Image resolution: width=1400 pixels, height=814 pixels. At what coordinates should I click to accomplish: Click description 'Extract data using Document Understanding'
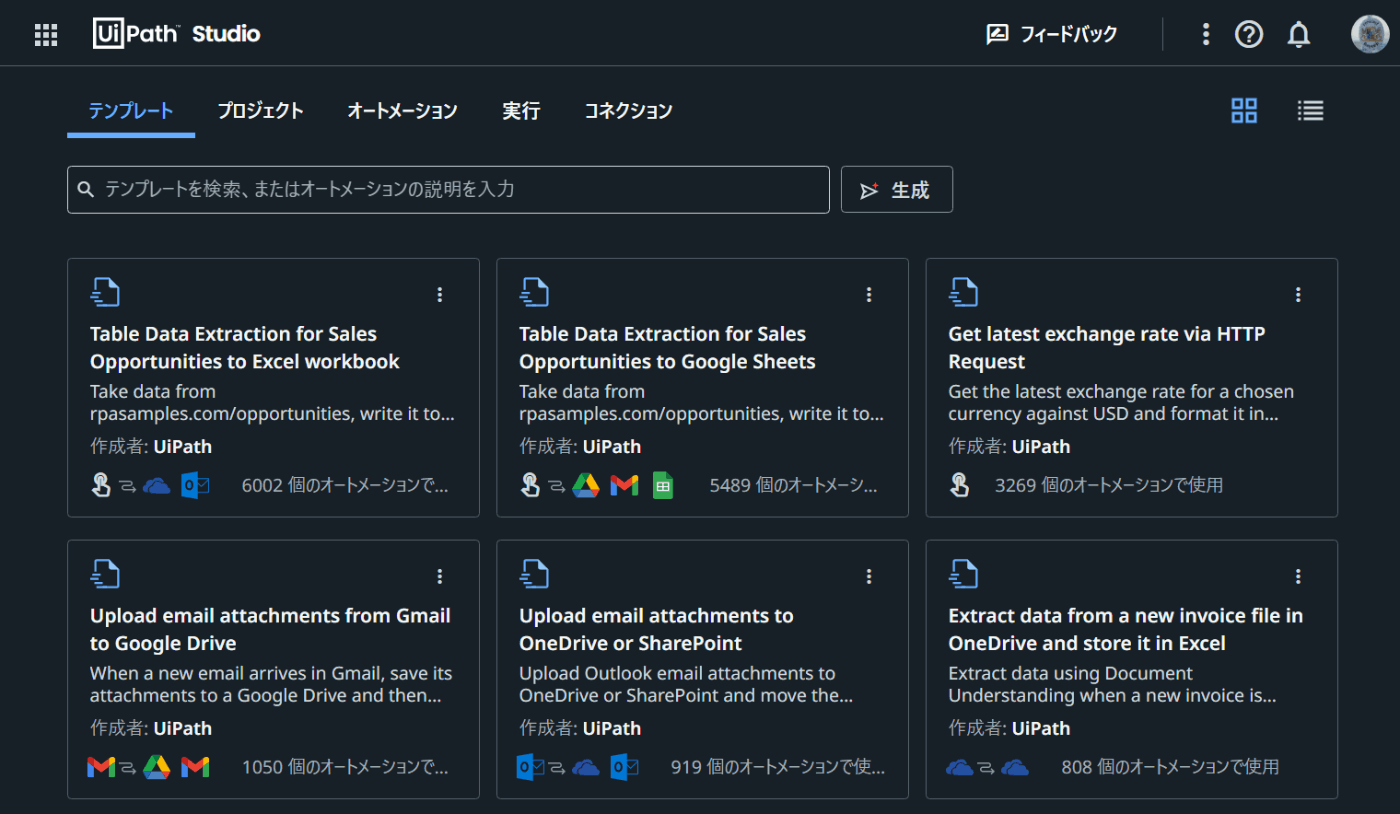(1112, 685)
